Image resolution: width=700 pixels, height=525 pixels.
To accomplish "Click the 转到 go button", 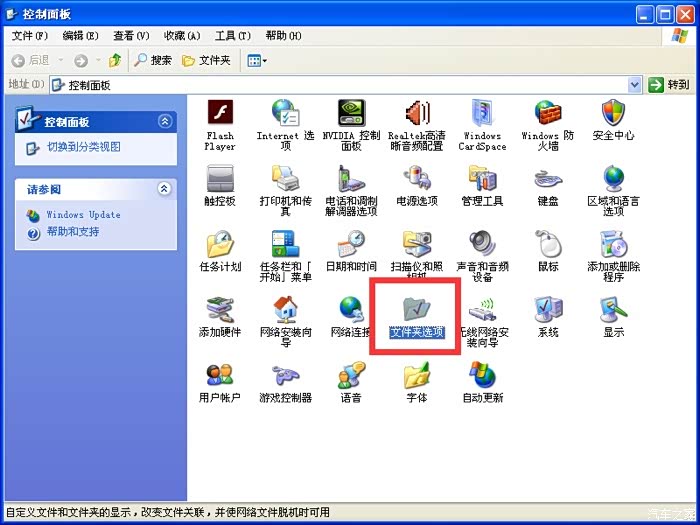I will [669, 84].
